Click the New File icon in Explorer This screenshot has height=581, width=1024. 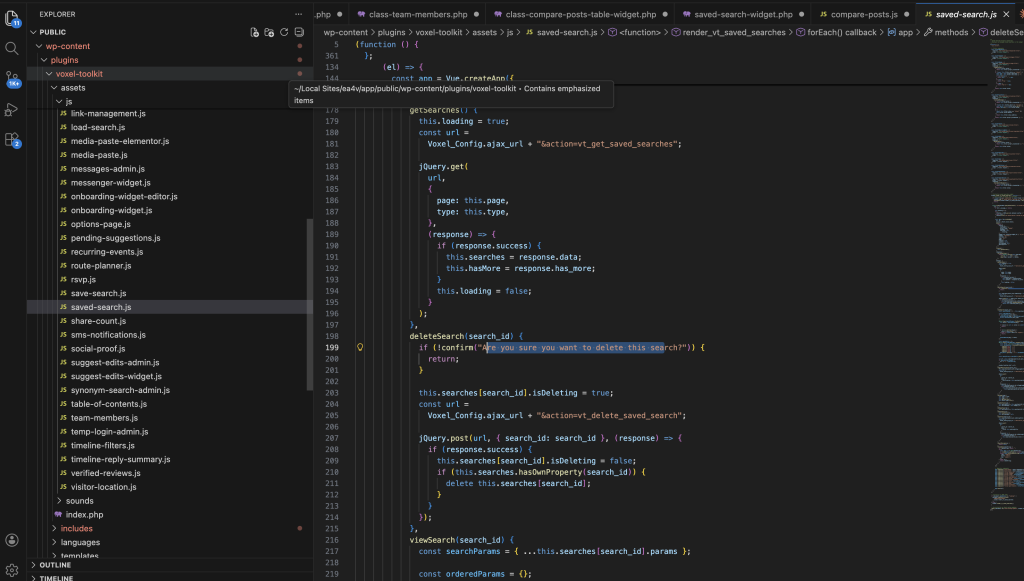tap(255, 32)
